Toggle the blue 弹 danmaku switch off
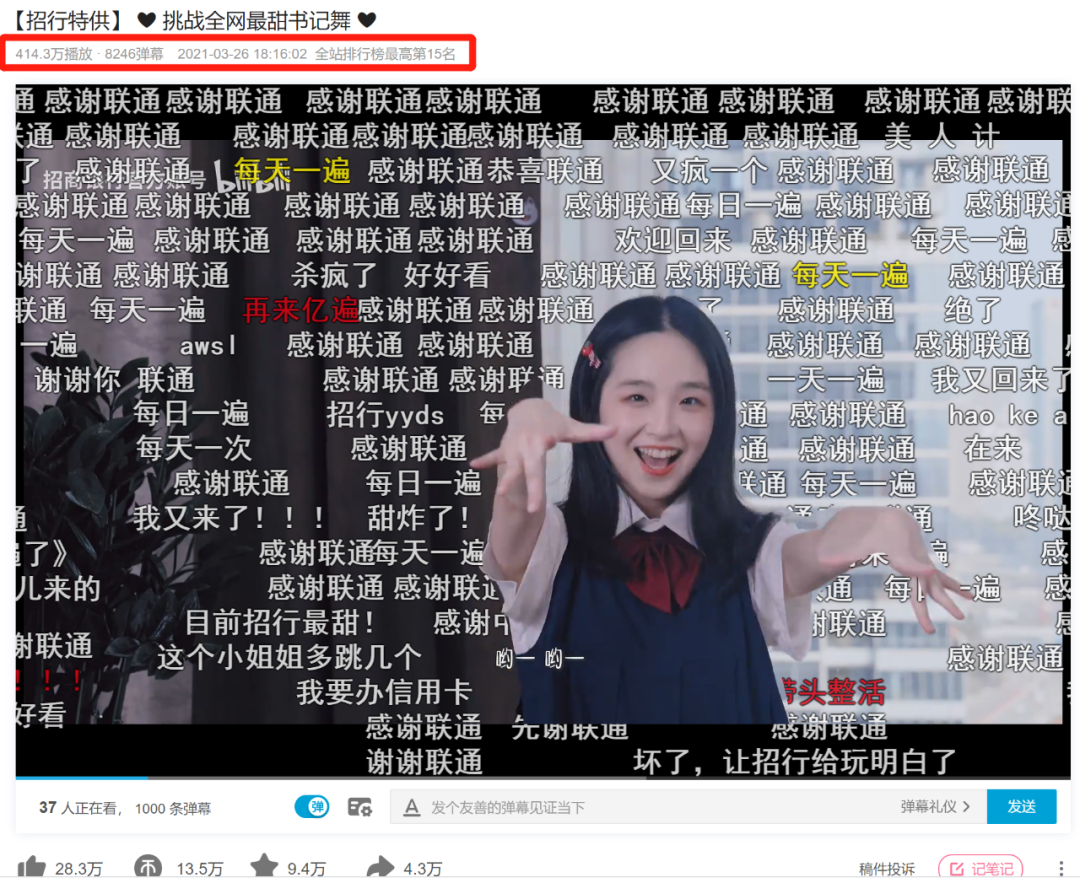Screen dimensions: 1080x883 [x=311, y=806]
